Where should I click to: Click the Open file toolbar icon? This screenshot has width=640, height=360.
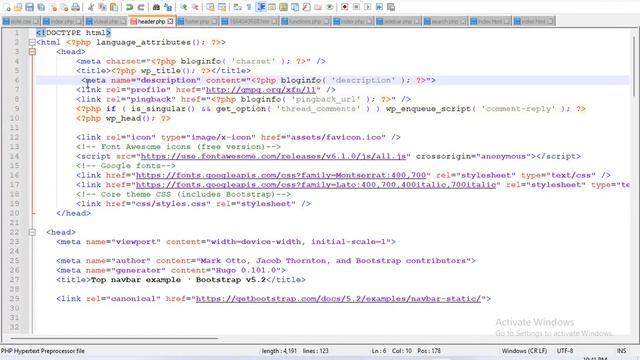18,7
